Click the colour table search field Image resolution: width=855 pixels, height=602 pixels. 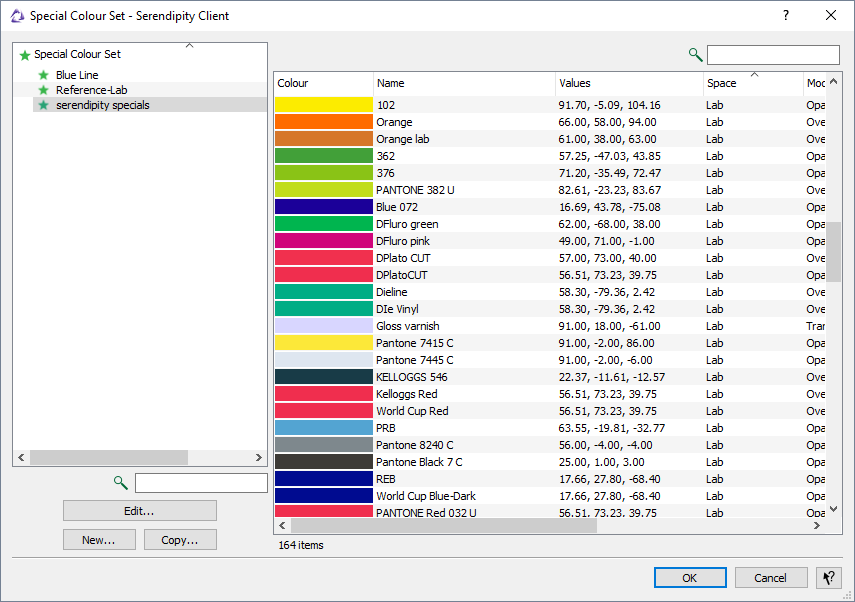point(773,55)
